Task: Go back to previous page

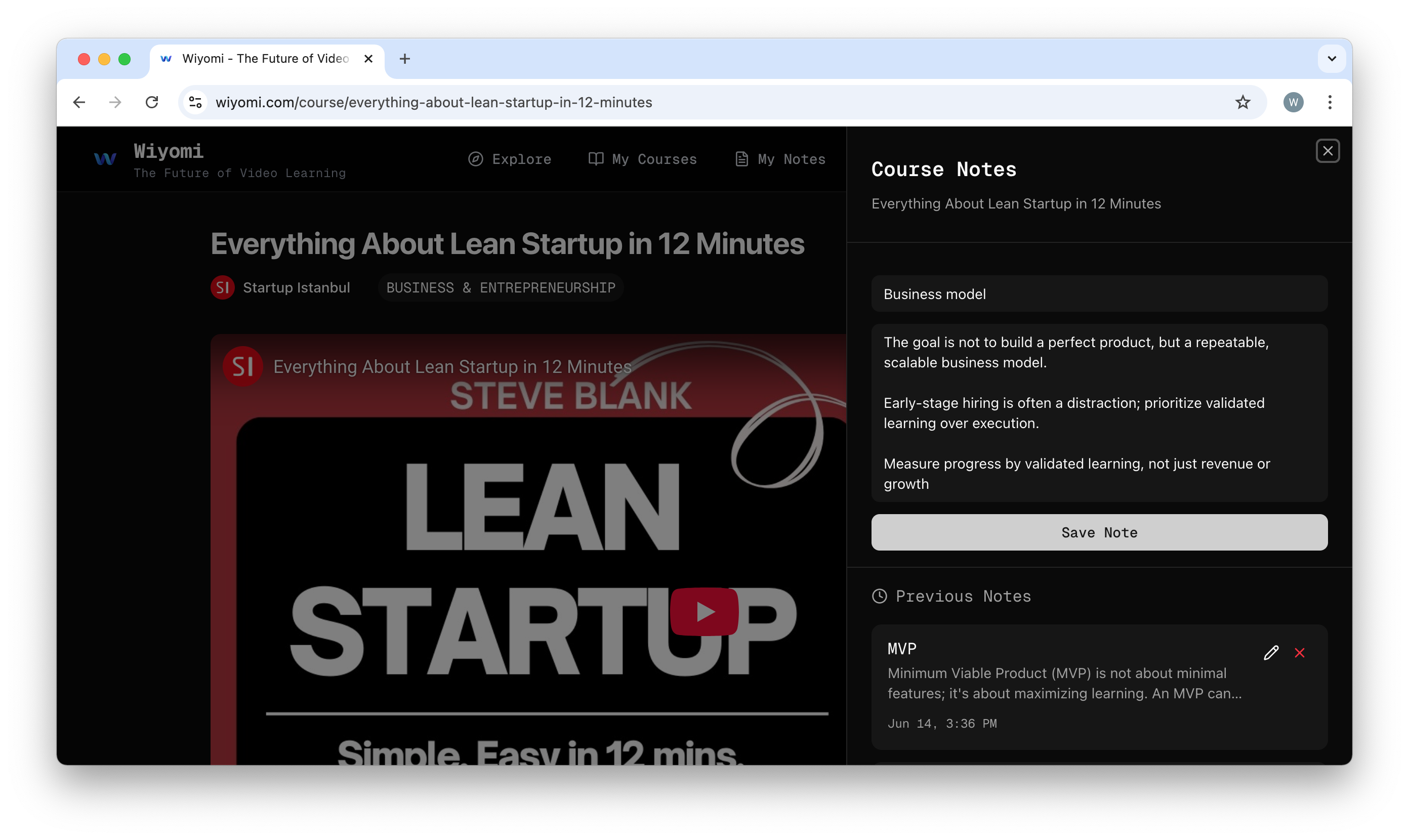Action: (79, 102)
